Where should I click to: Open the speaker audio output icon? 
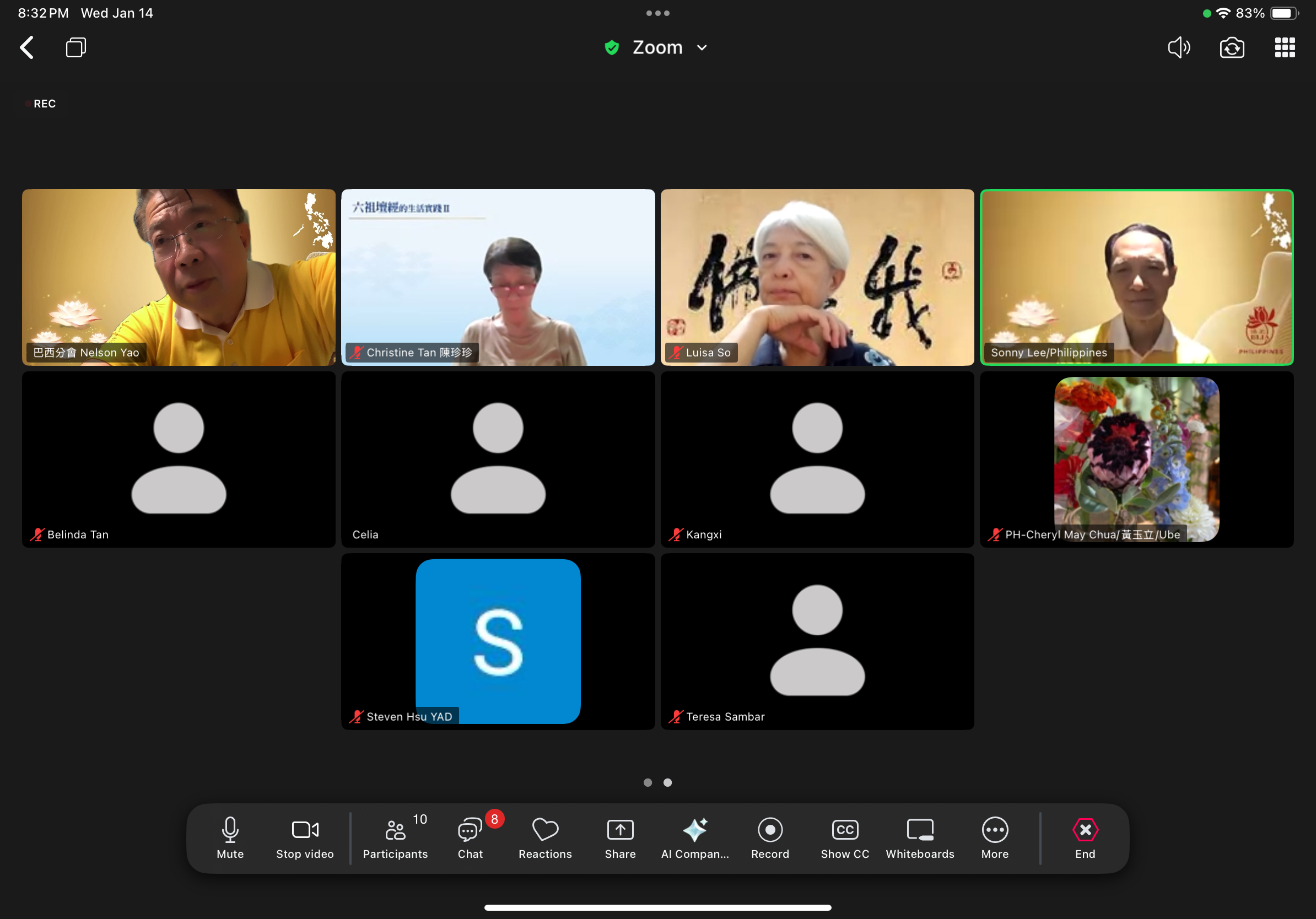1179,47
